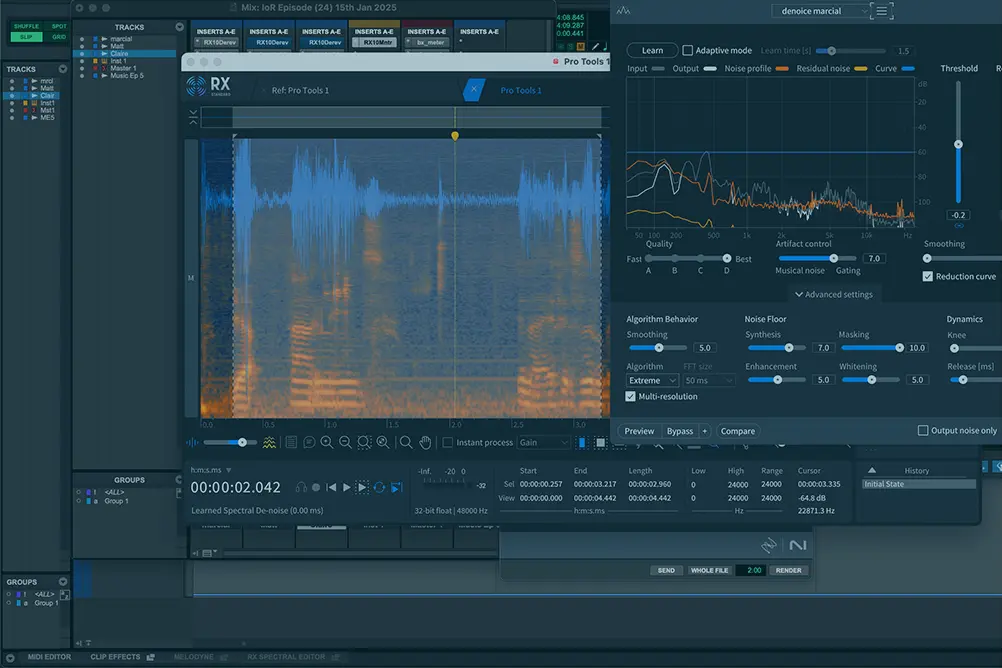1002x668 pixels.
Task: Open the h:m:s.ms time format dropdown
Action: (211, 470)
